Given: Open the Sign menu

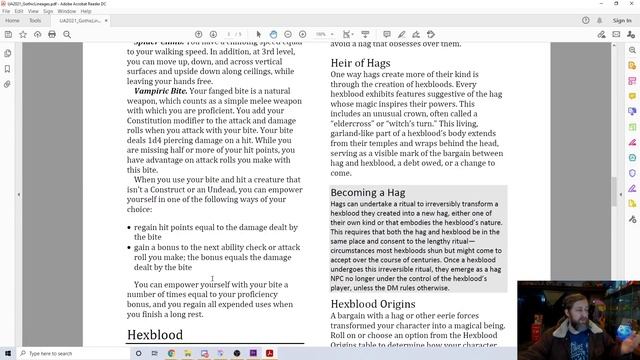Looking at the screenshot, I should coord(48,11).
